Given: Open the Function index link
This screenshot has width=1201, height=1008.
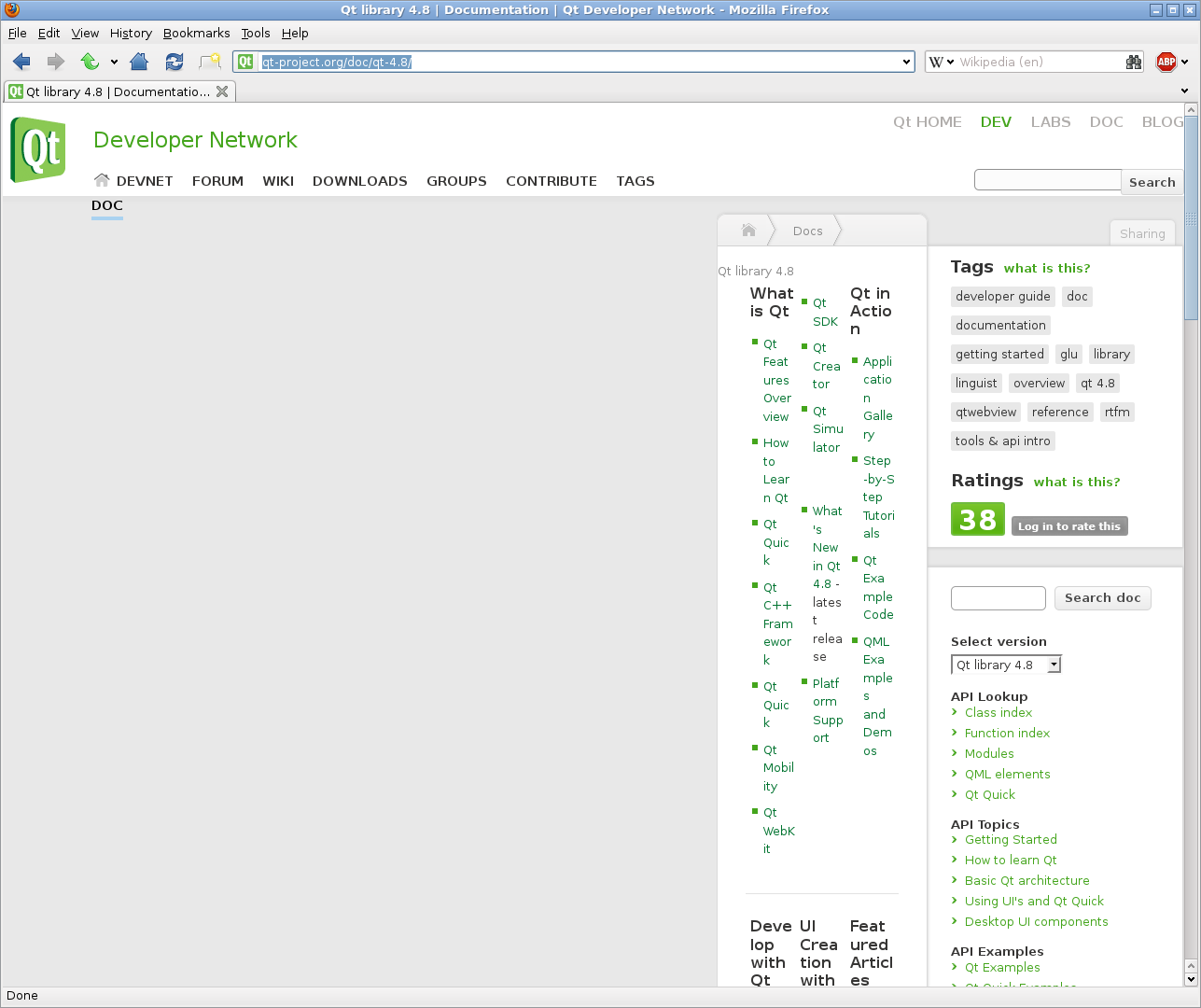Looking at the screenshot, I should coord(1007,733).
